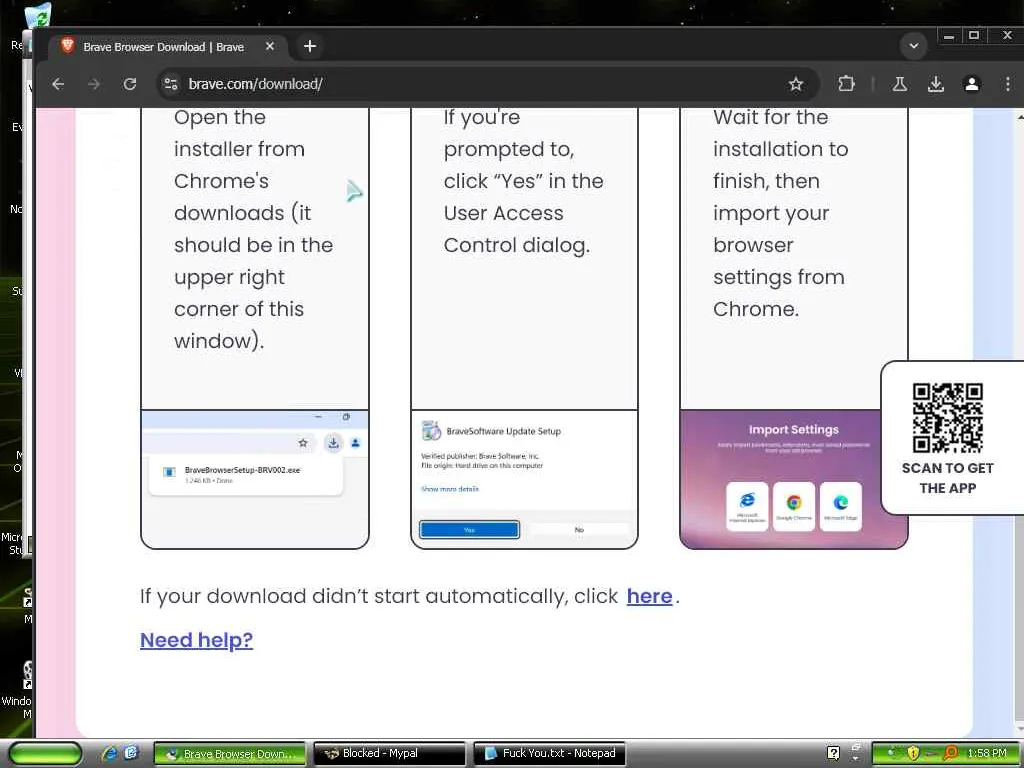Click the BraveSoftware Update Setup illustration

tap(524, 479)
